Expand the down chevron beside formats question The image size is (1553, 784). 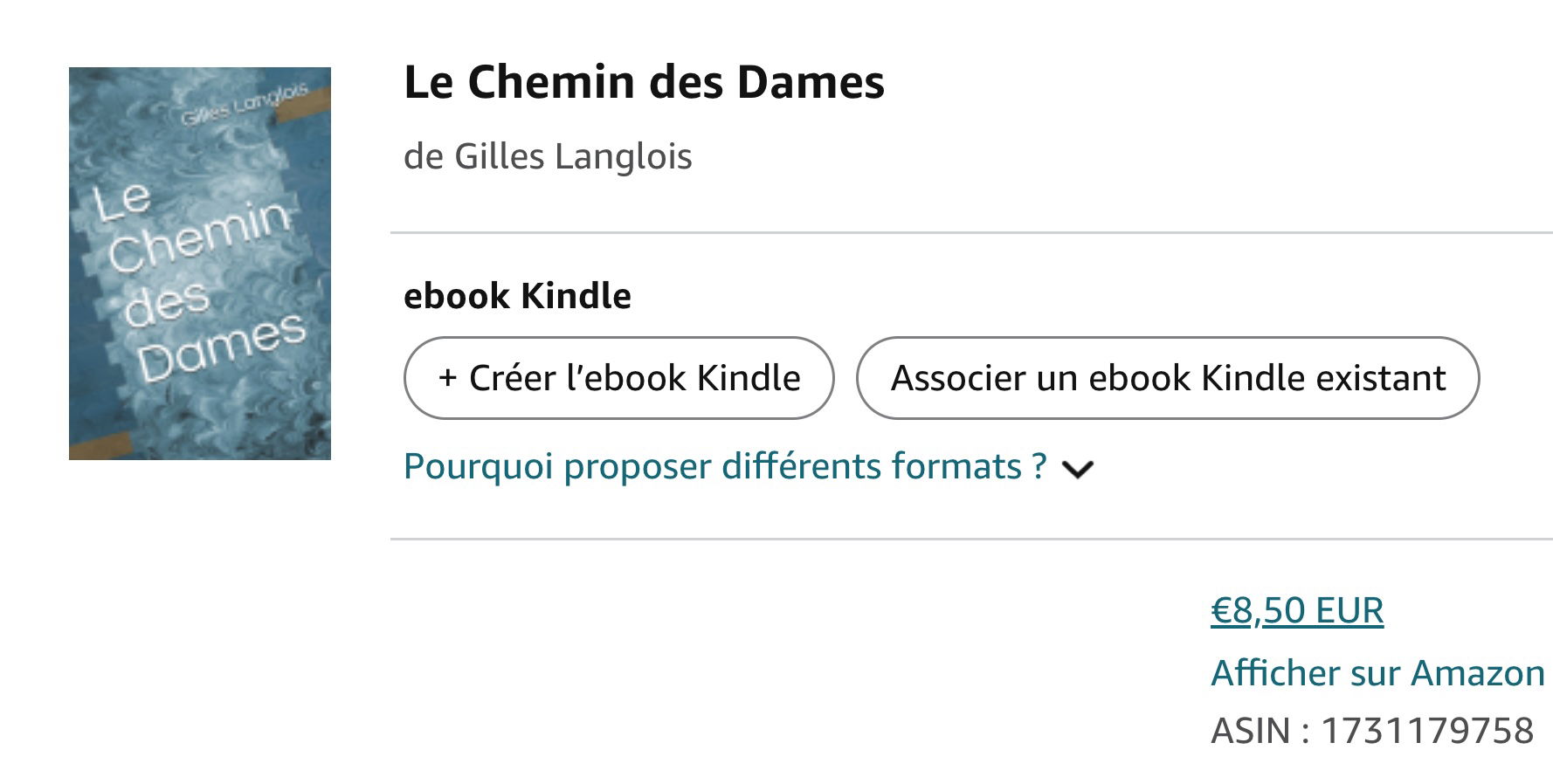coord(1077,469)
